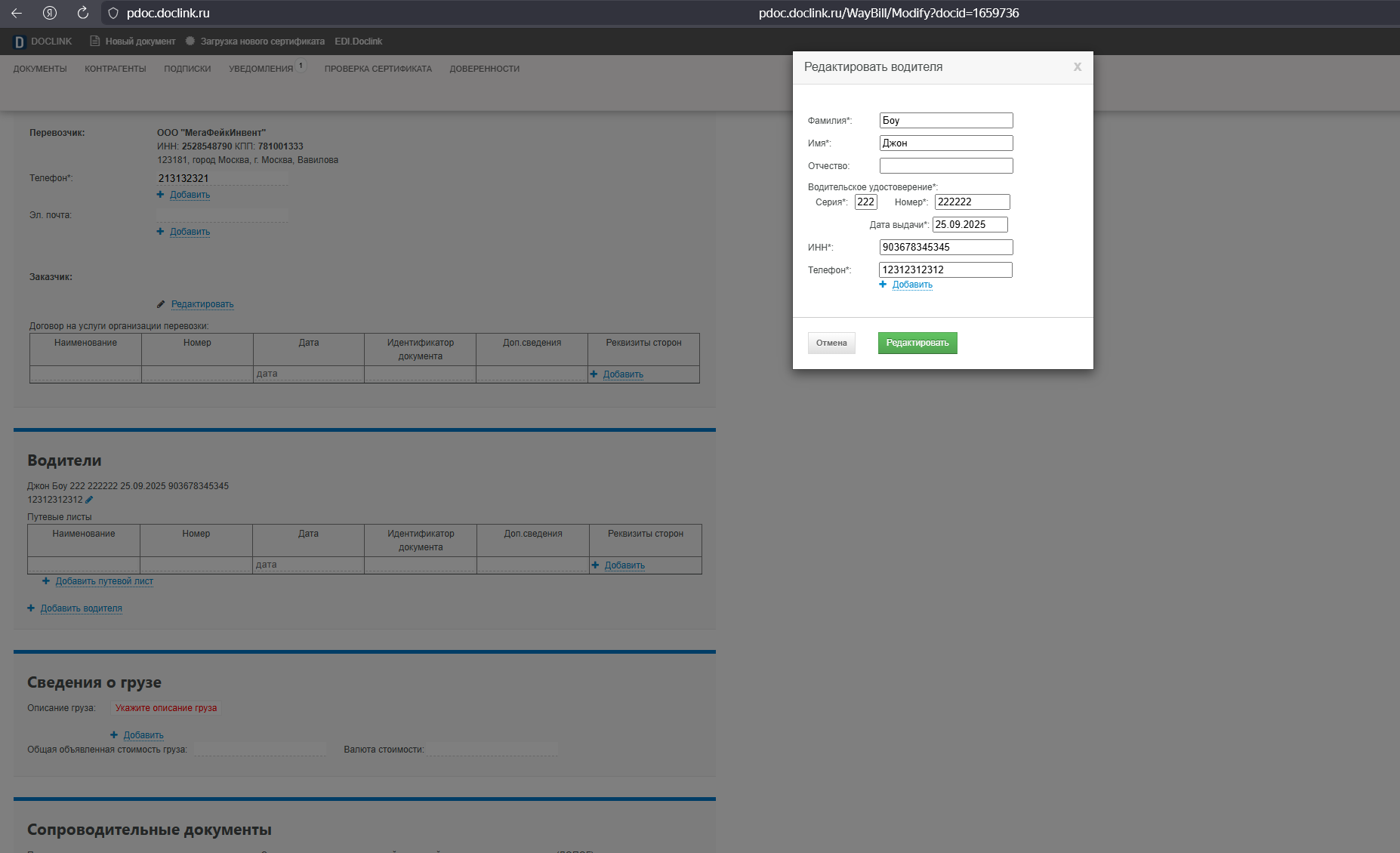Click Загрузка нового сертификата link
Viewport: 1400px width, 853px height.
[263, 42]
